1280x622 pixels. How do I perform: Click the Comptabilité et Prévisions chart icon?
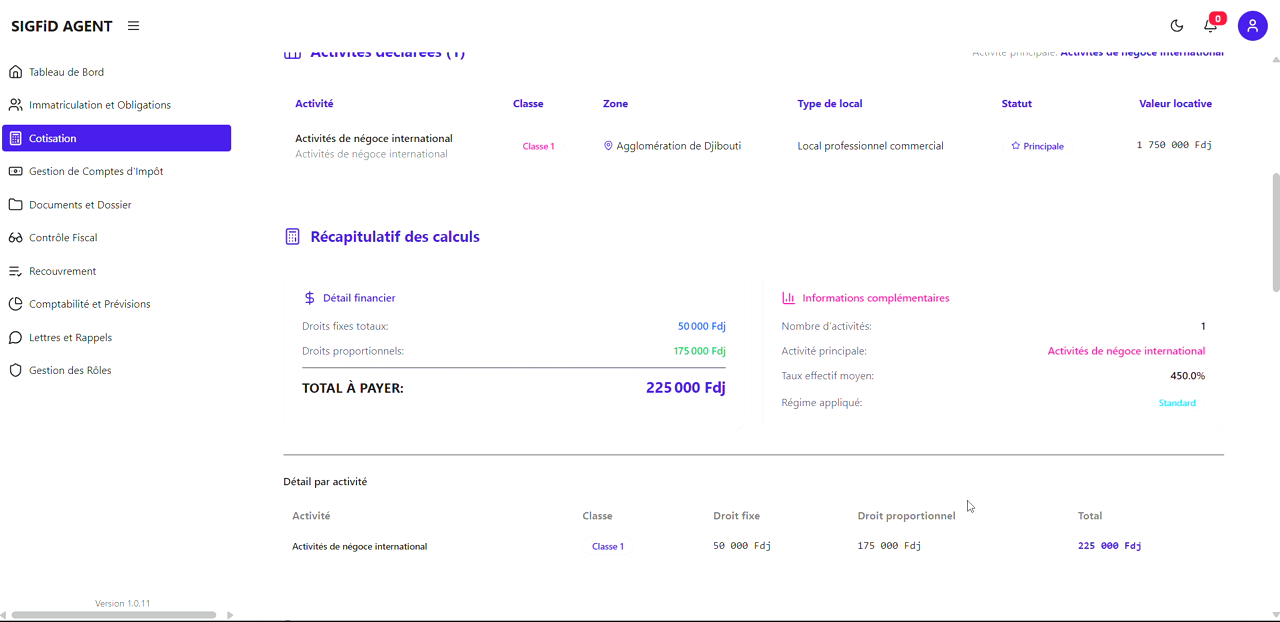[14, 304]
